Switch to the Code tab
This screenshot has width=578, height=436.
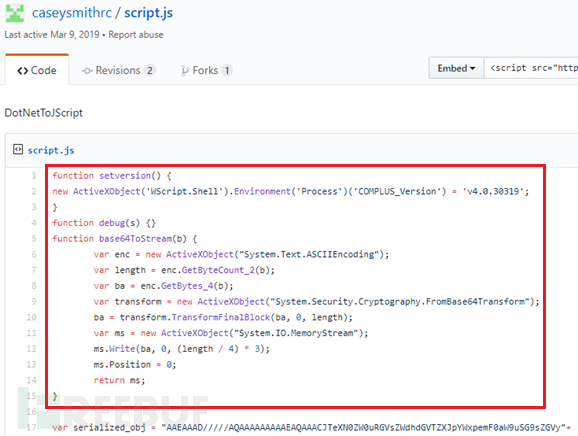(x=37, y=70)
